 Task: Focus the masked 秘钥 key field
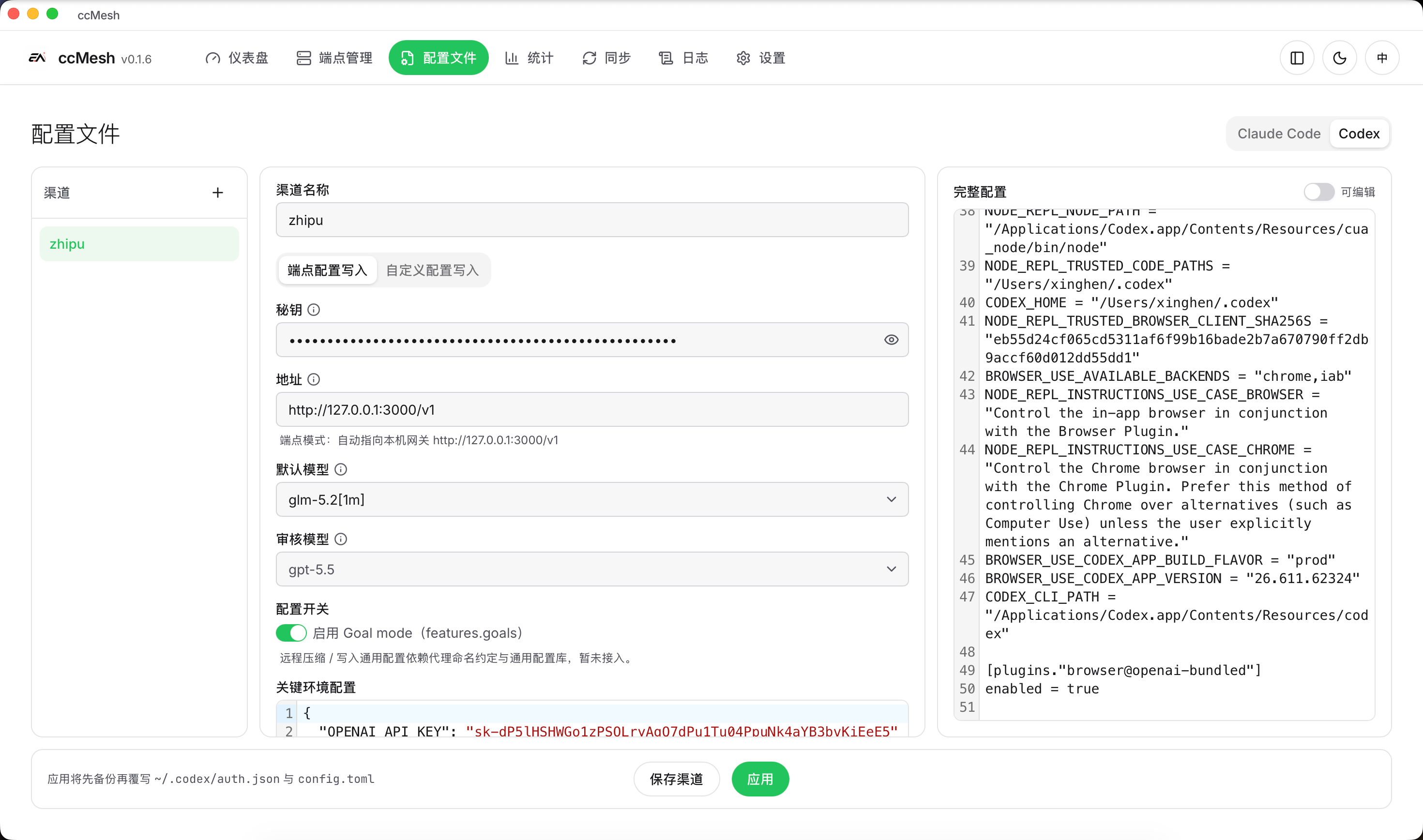pyautogui.click(x=592, y=340)
